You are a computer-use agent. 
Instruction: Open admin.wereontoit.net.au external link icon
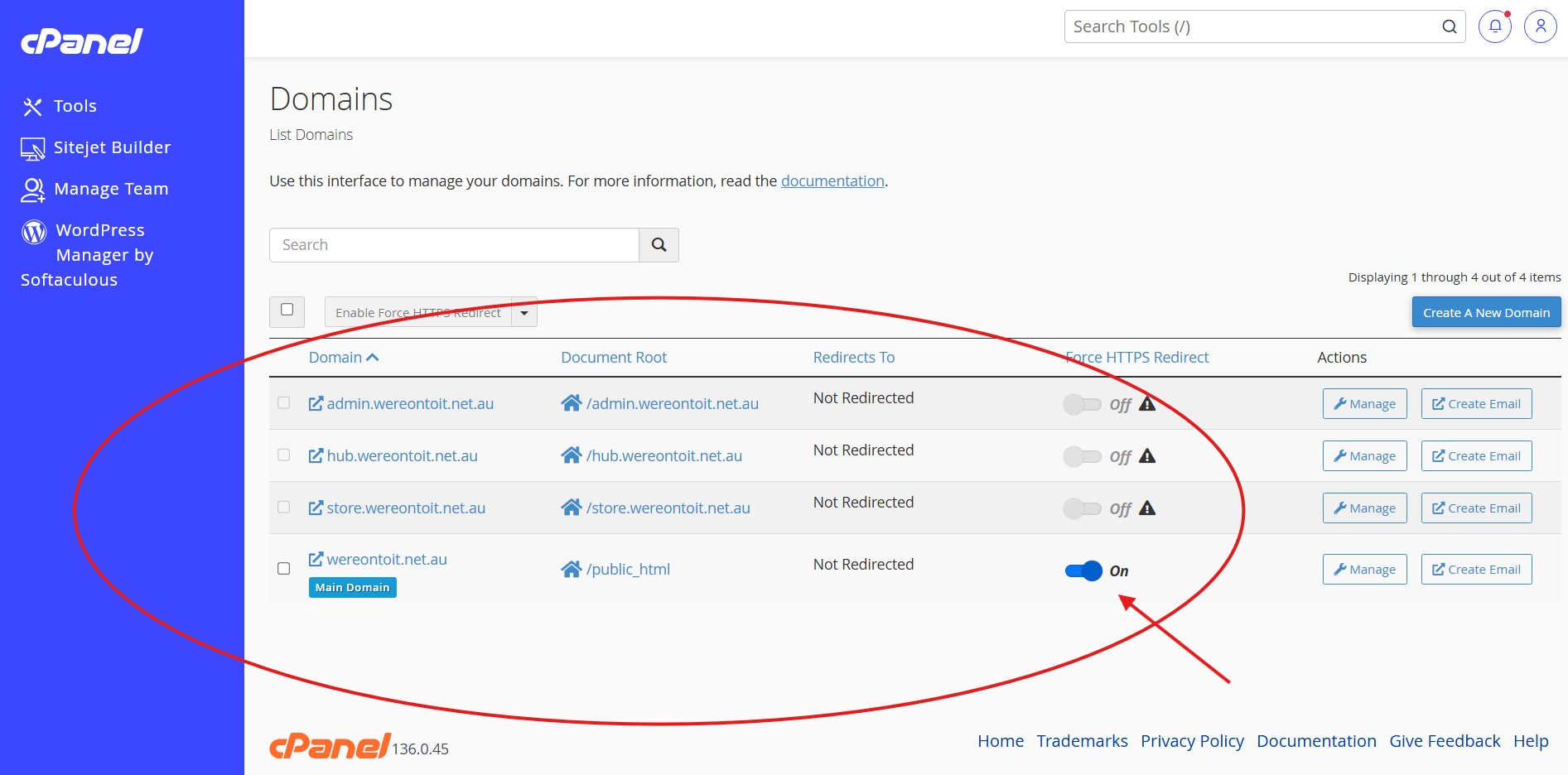coord(316,403)
